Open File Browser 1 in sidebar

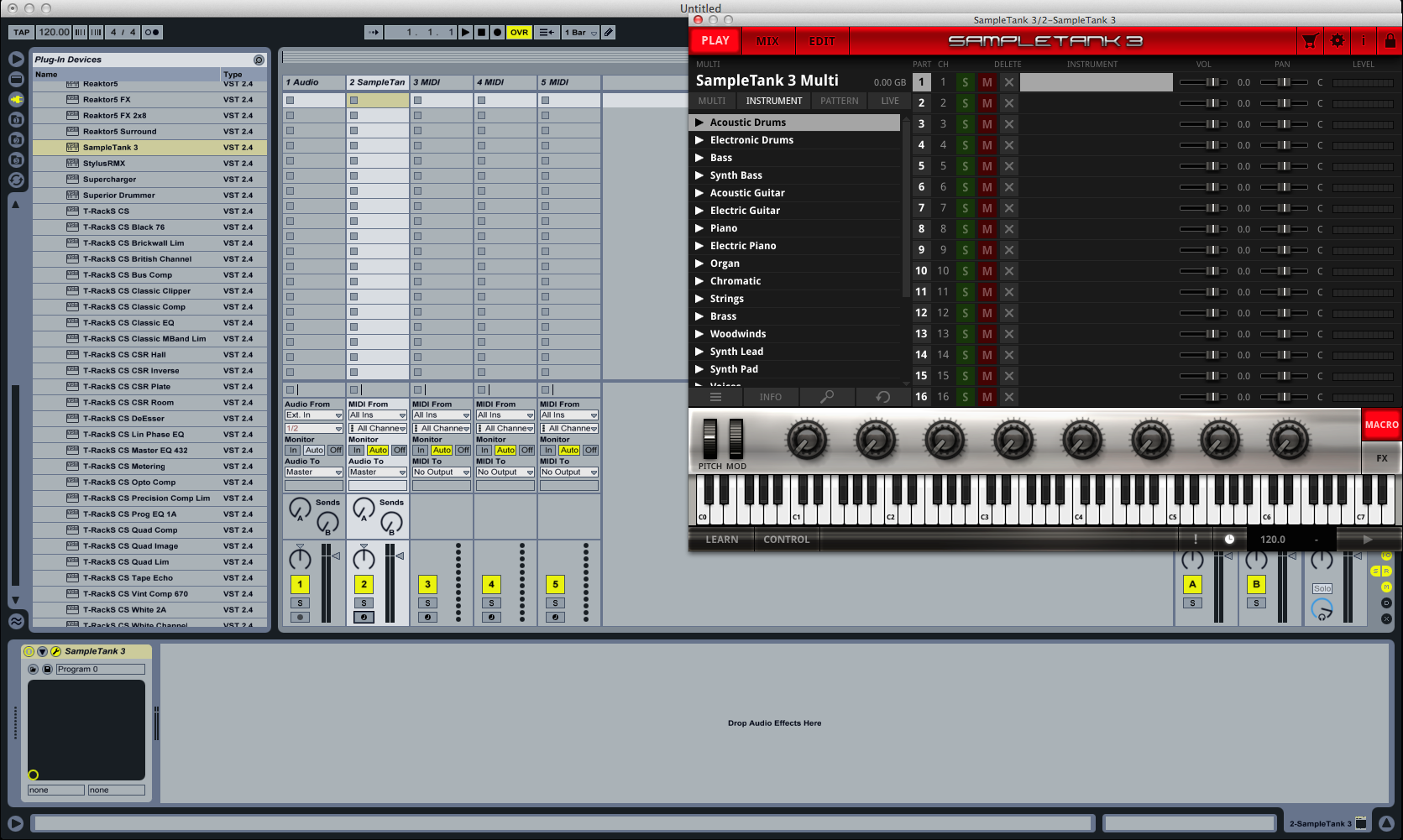[16, 119]
